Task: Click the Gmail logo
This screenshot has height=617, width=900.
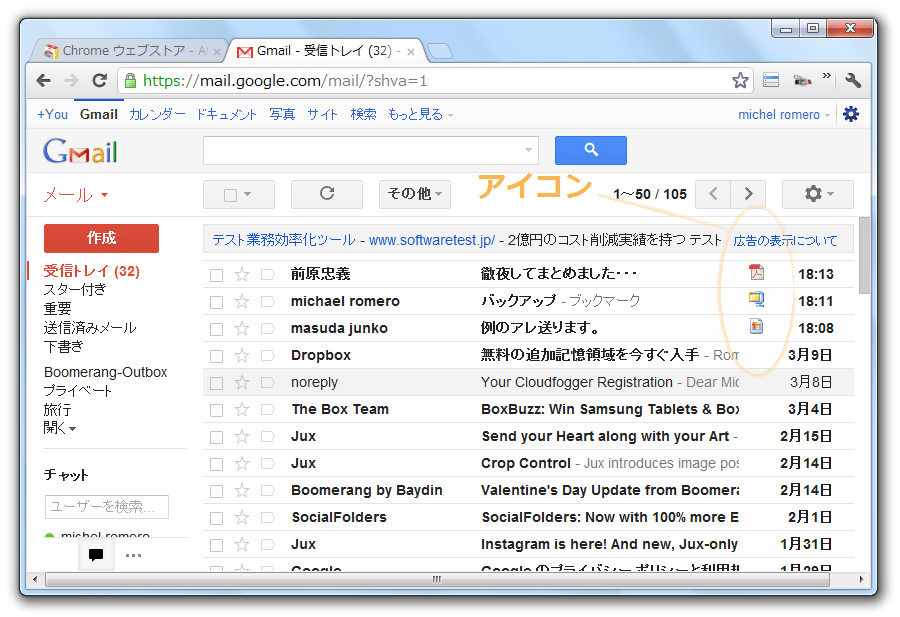Action: point(80,152)
